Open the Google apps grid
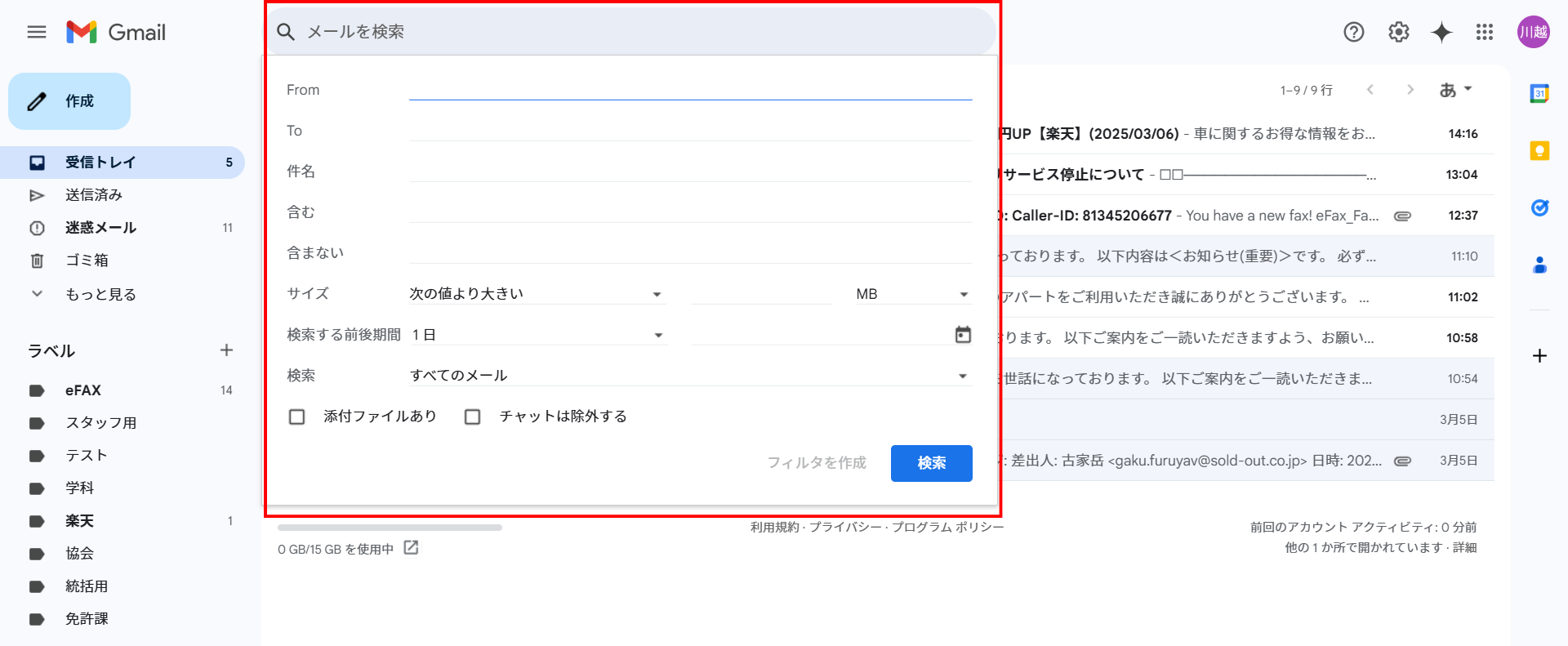This screenshot has width=1568, height=646. click(x=1484, y=32)
